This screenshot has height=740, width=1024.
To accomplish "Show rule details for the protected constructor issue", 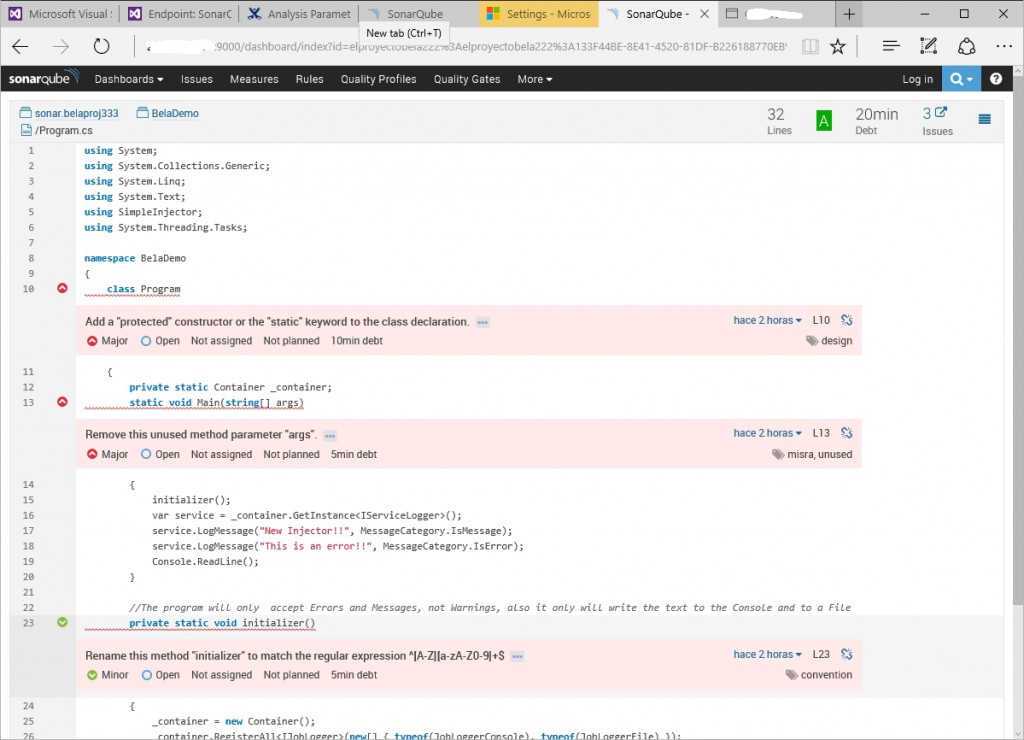I will tap(483, 322).
